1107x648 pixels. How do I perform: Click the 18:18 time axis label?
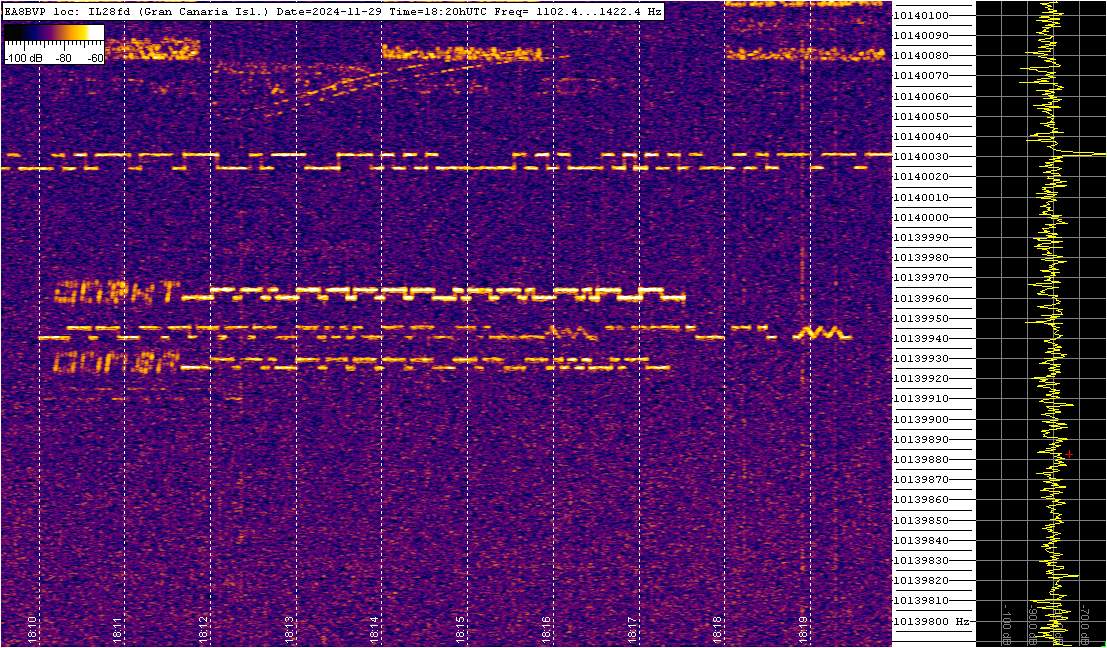[x=719, y=629]
